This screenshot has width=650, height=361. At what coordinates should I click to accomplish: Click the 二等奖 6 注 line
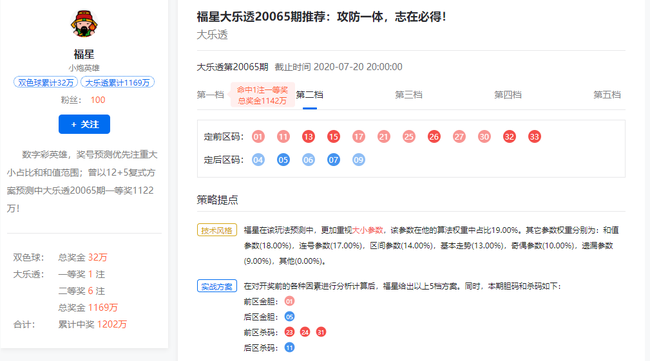click(x=82, y=291)
